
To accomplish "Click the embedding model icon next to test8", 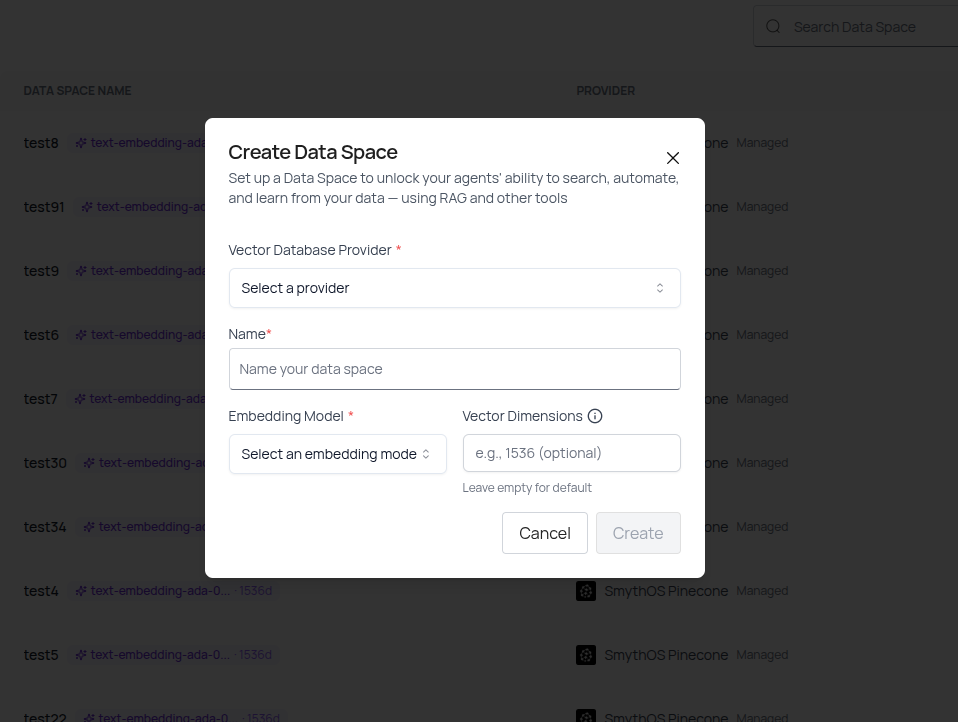I will tap(81, 142).
